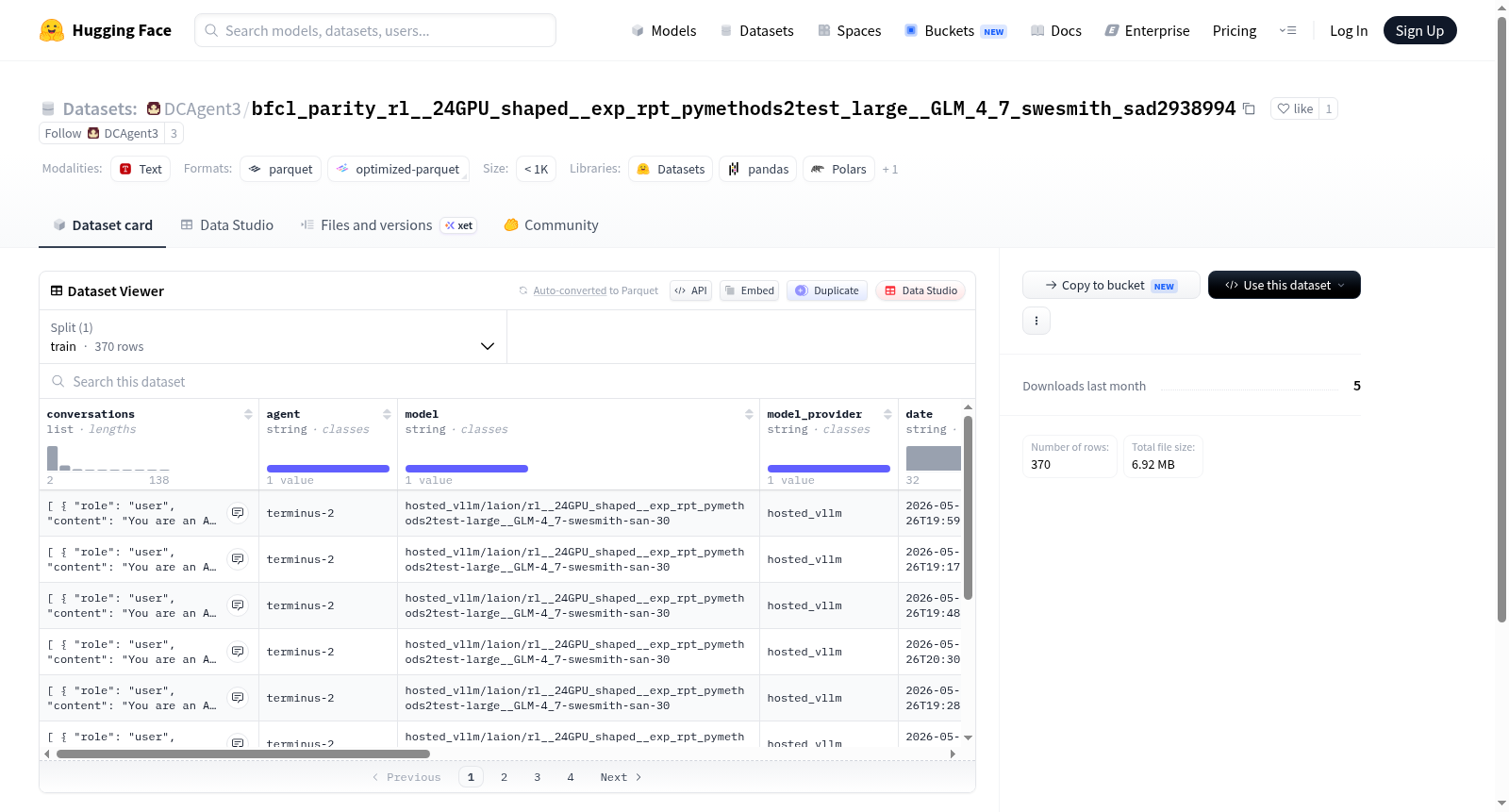Click the conversations lengths histogram bar
The height and width of the screenshot is (812, 1509).
pos(53,458)
